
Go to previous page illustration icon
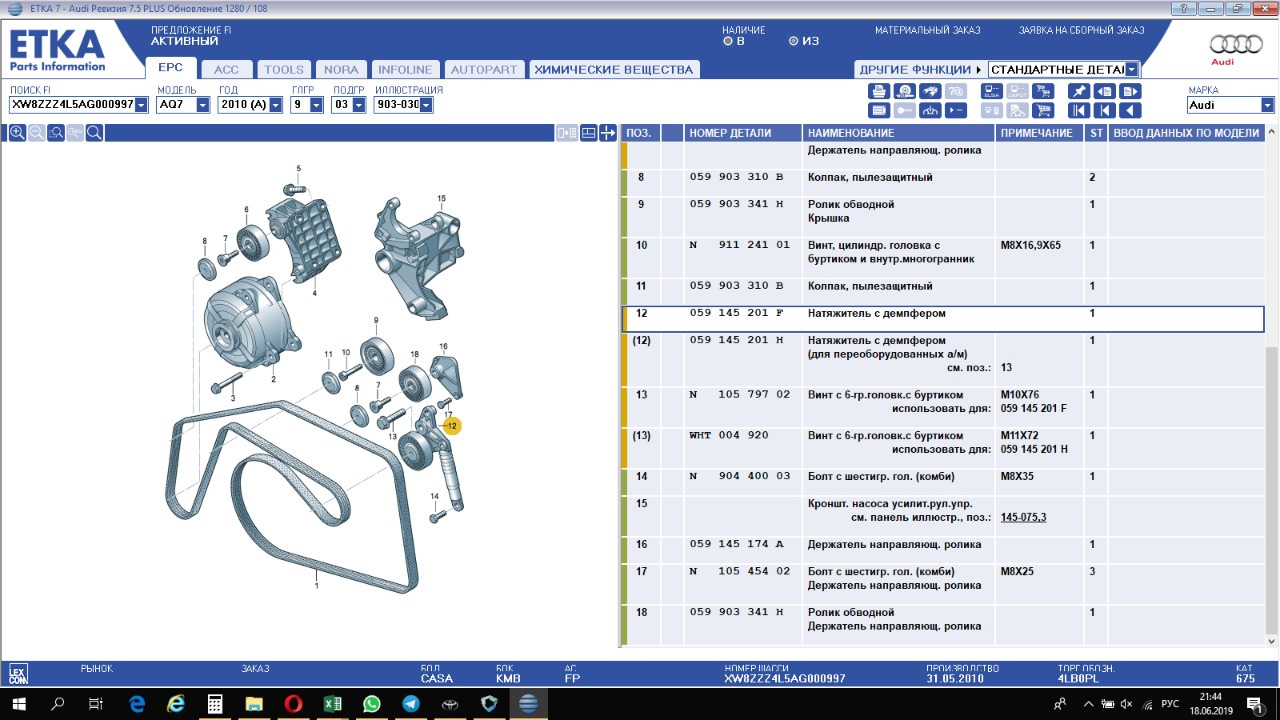pyautogui.click(x=1105, y=91)
